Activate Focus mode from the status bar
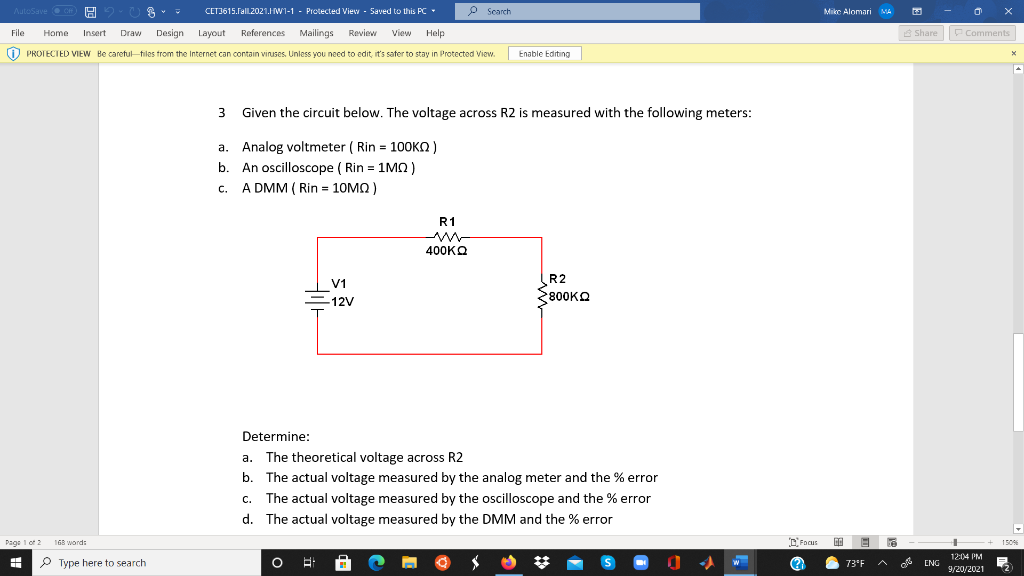Screen dimensions: 1024x576 (x=805, y=541)
